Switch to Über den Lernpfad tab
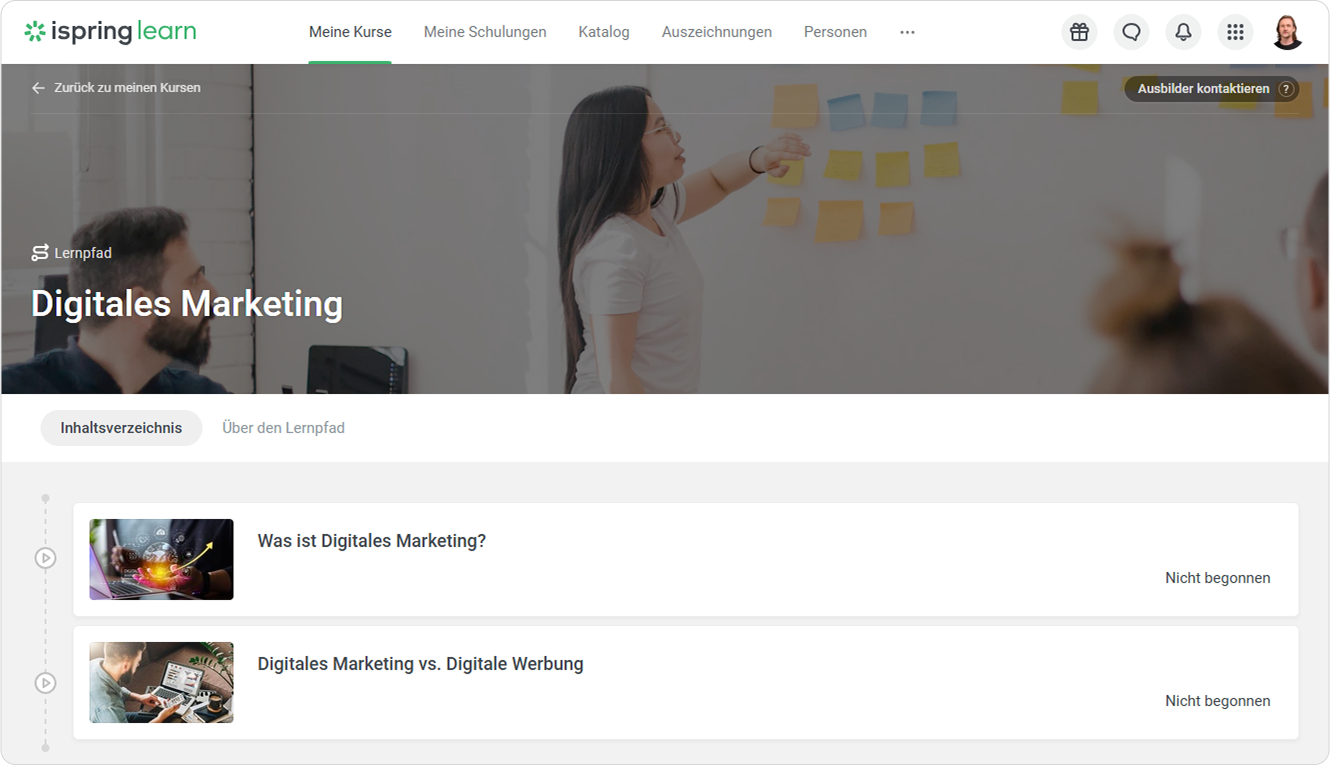1330x765 pixels. click(283, 428)
